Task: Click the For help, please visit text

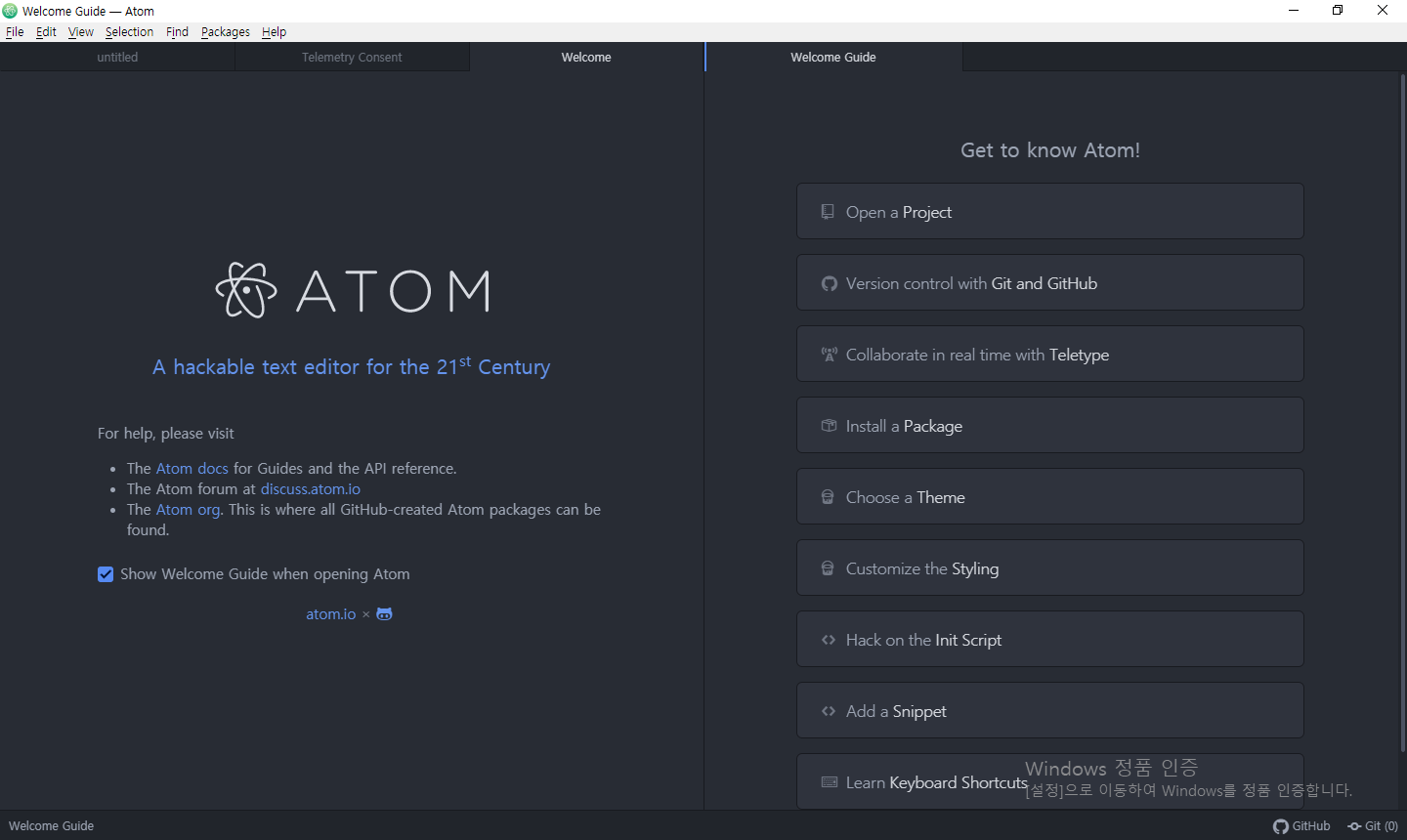Action: pyautogui.click(x=166, y=434)
